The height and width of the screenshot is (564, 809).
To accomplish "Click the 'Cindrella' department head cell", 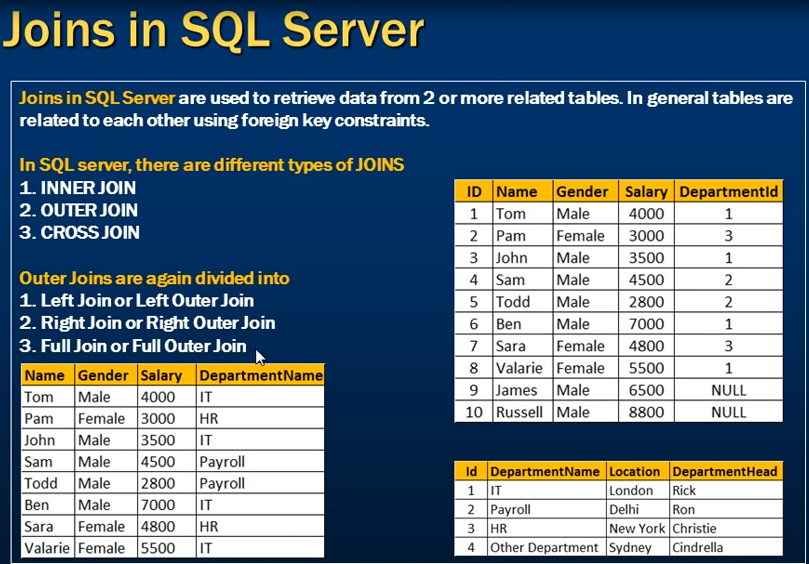I will pos(725,547).
